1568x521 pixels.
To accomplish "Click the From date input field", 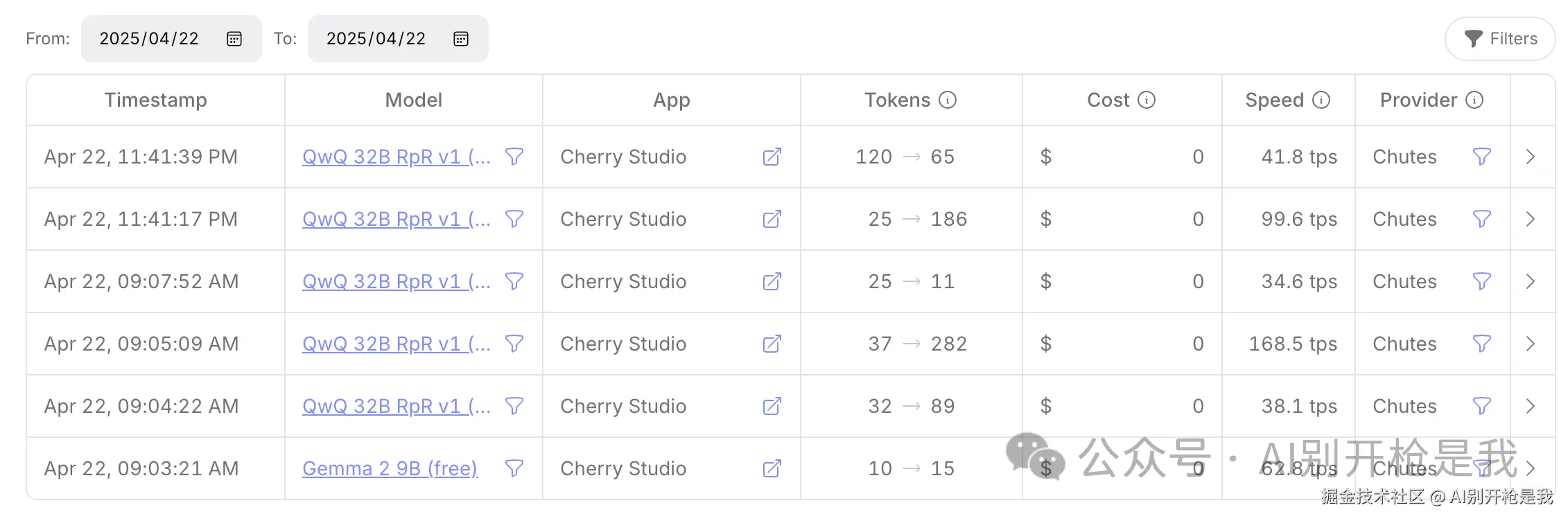I will [149, 39].
